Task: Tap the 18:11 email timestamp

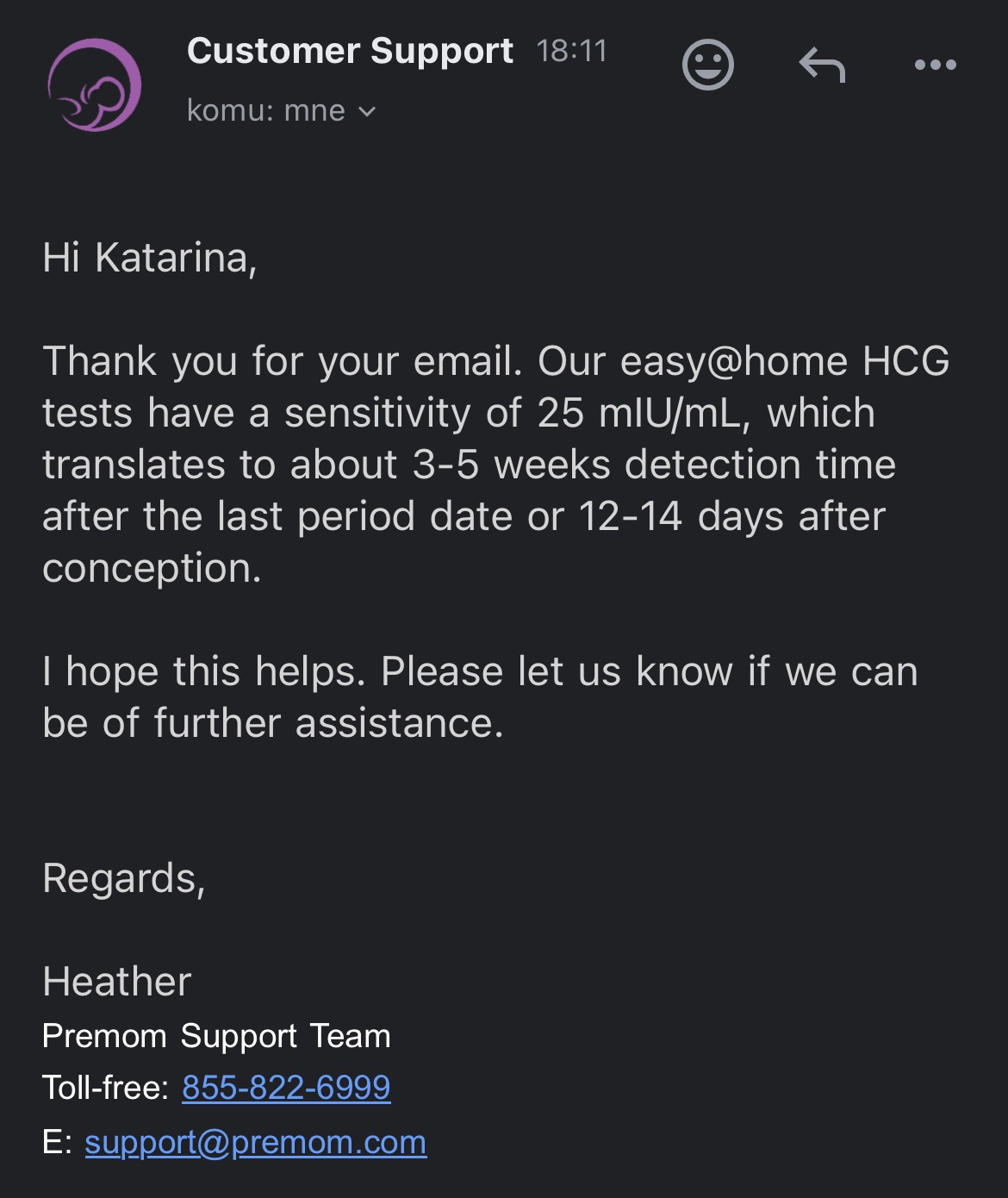Action: point(572,51)
